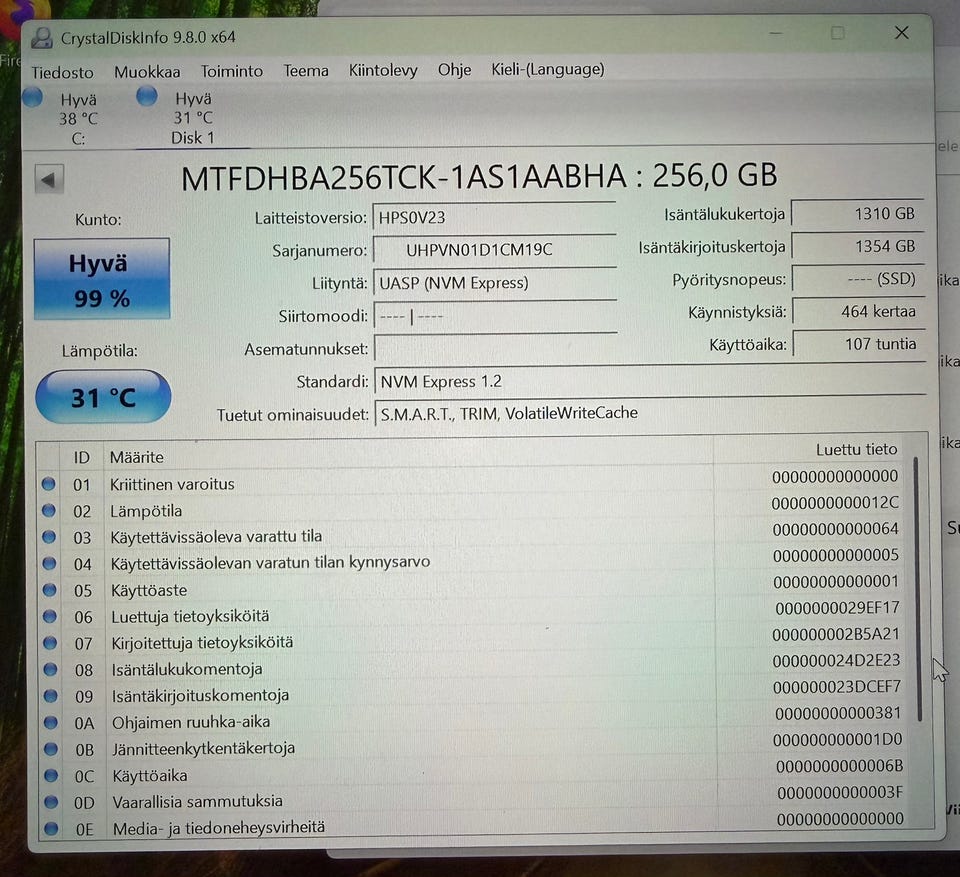Click status dot for Käyttöaste row
Screen dimensions: 960x877
[49, 590]
